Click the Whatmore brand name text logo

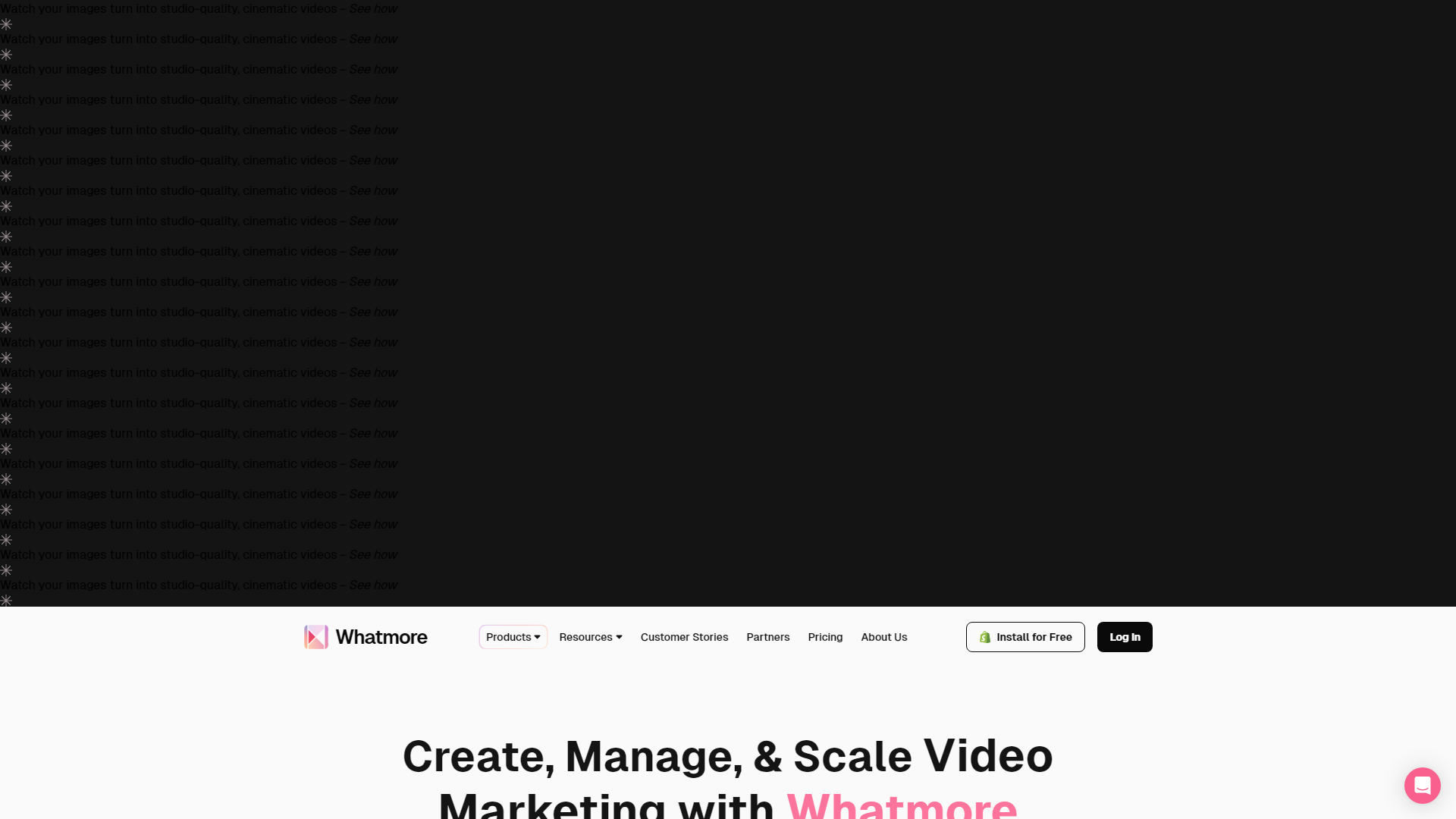point(381,637)
